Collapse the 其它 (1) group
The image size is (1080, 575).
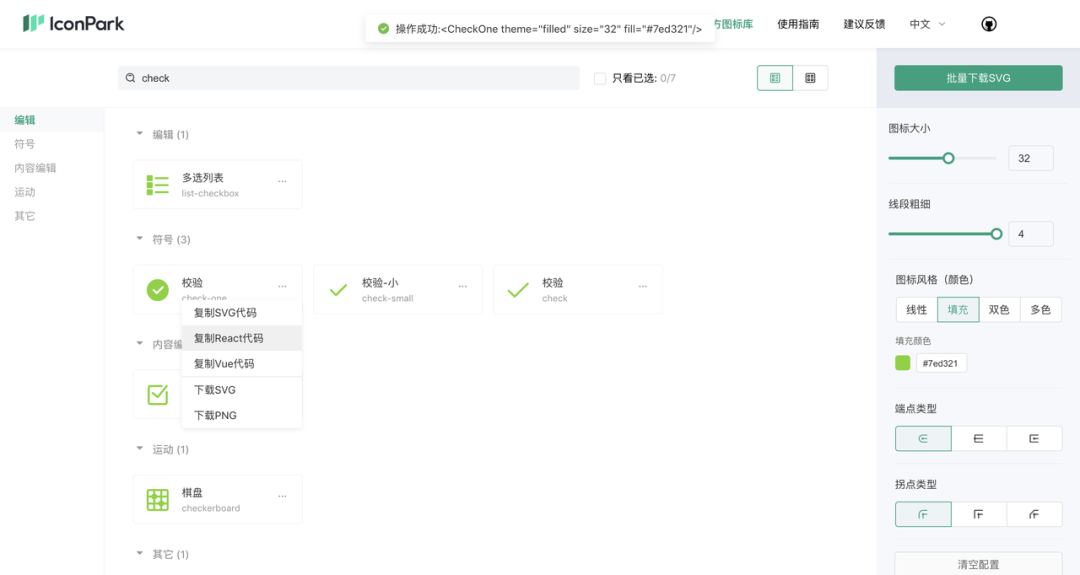[x=140, y=554]
